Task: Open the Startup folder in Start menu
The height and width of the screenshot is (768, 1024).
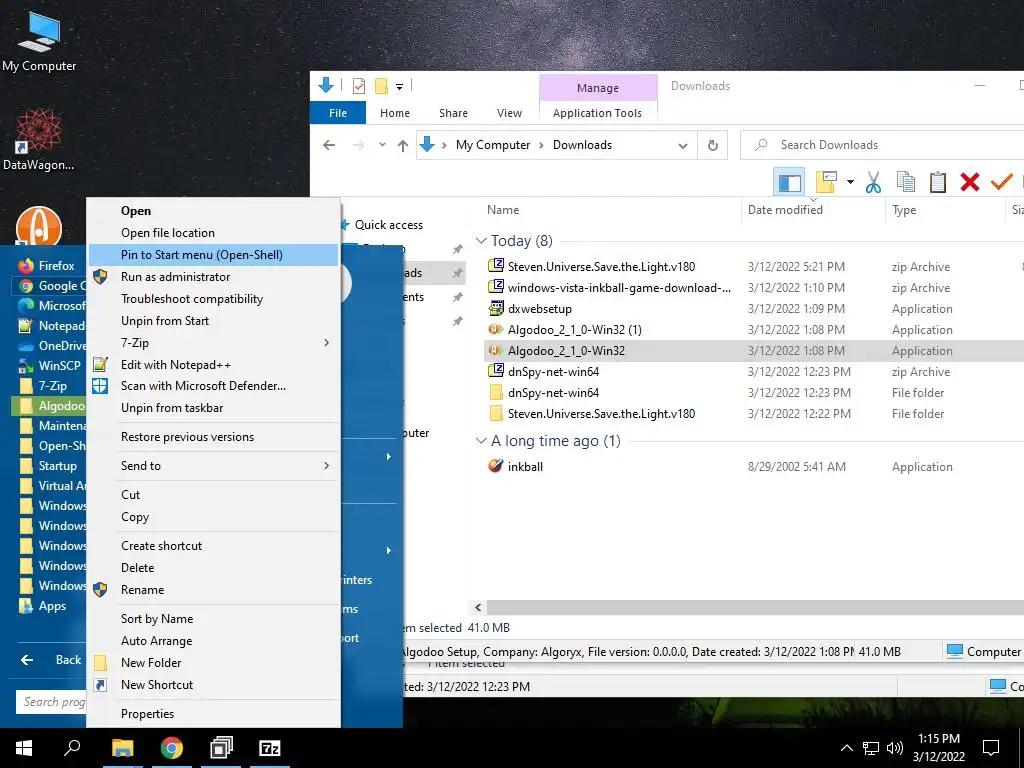Action: click(x=49, y=466)
